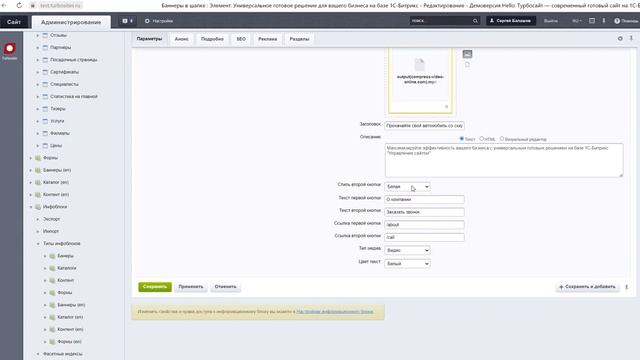
Task: Click the Каталоги folder icon under Типы инфоблоков
Action: point(52,268)
